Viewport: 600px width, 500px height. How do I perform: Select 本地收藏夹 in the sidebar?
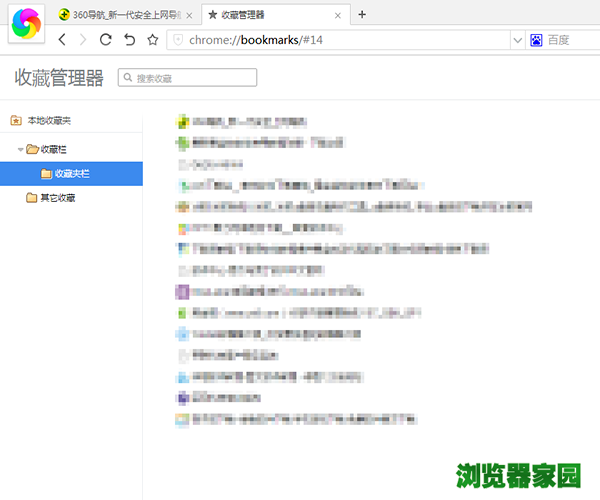(48, 121)
